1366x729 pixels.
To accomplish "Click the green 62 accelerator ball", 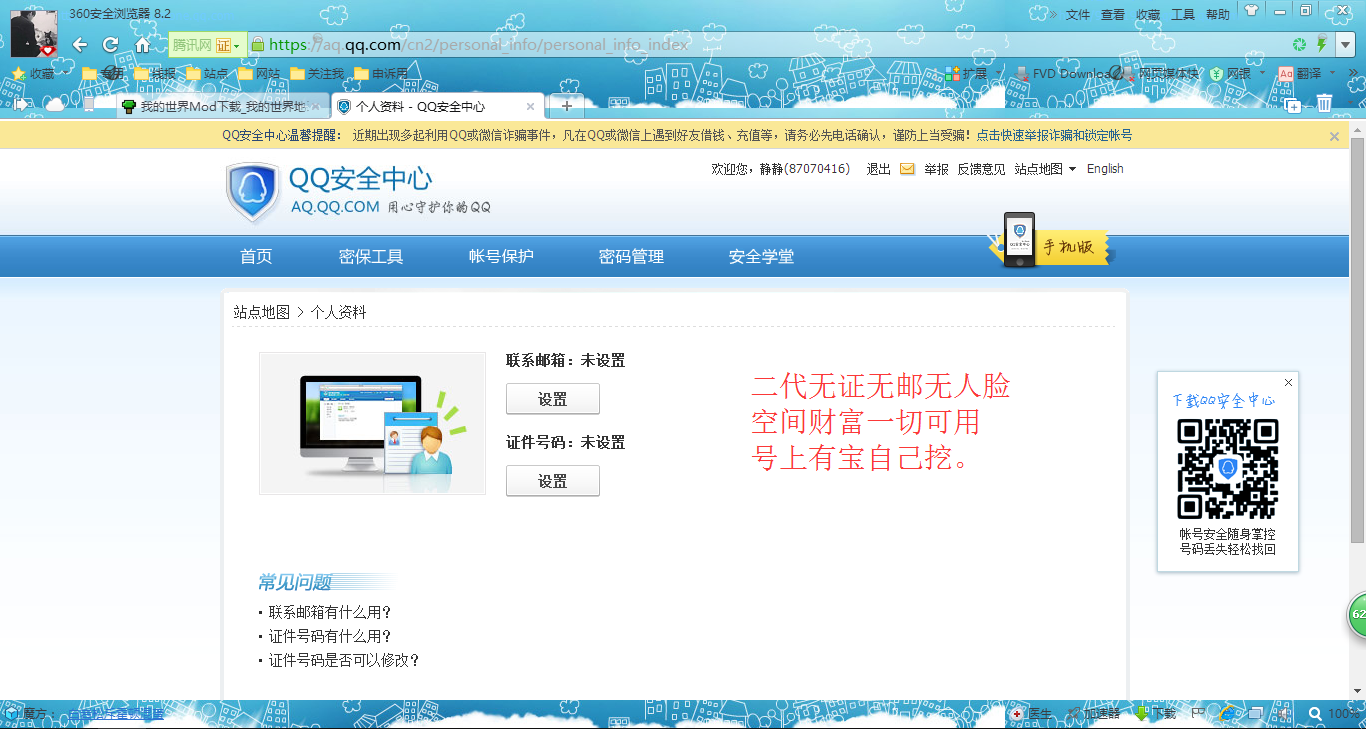I will click(1356, 613).
